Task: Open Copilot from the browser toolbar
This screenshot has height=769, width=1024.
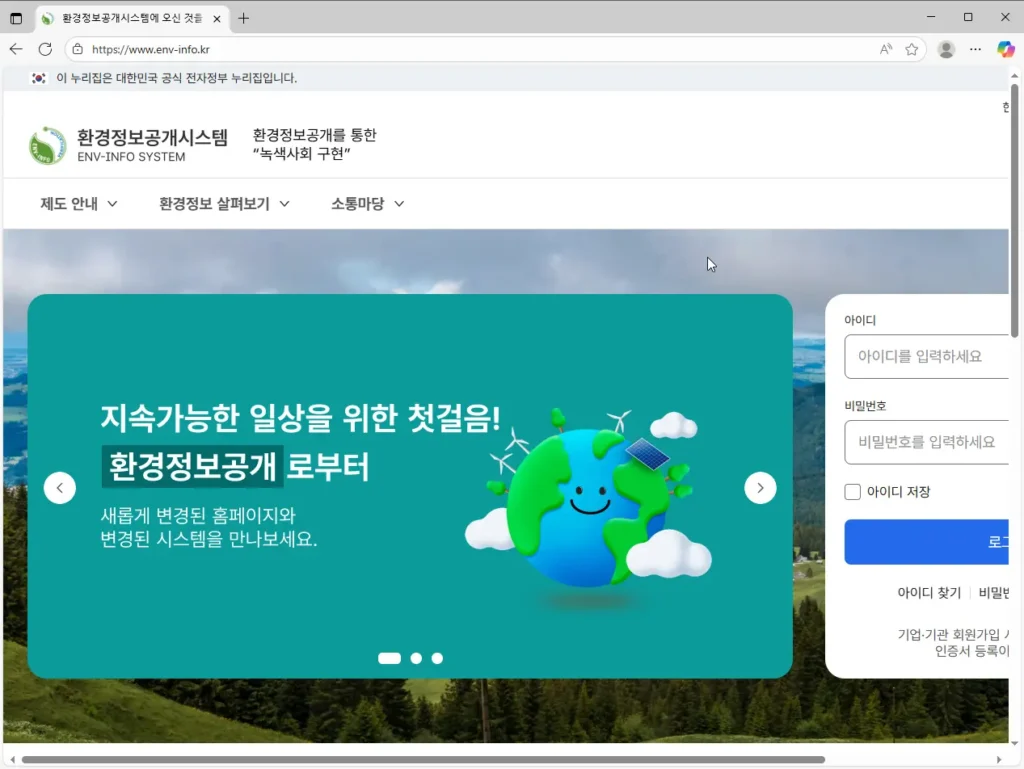Action: point(1005,49)
